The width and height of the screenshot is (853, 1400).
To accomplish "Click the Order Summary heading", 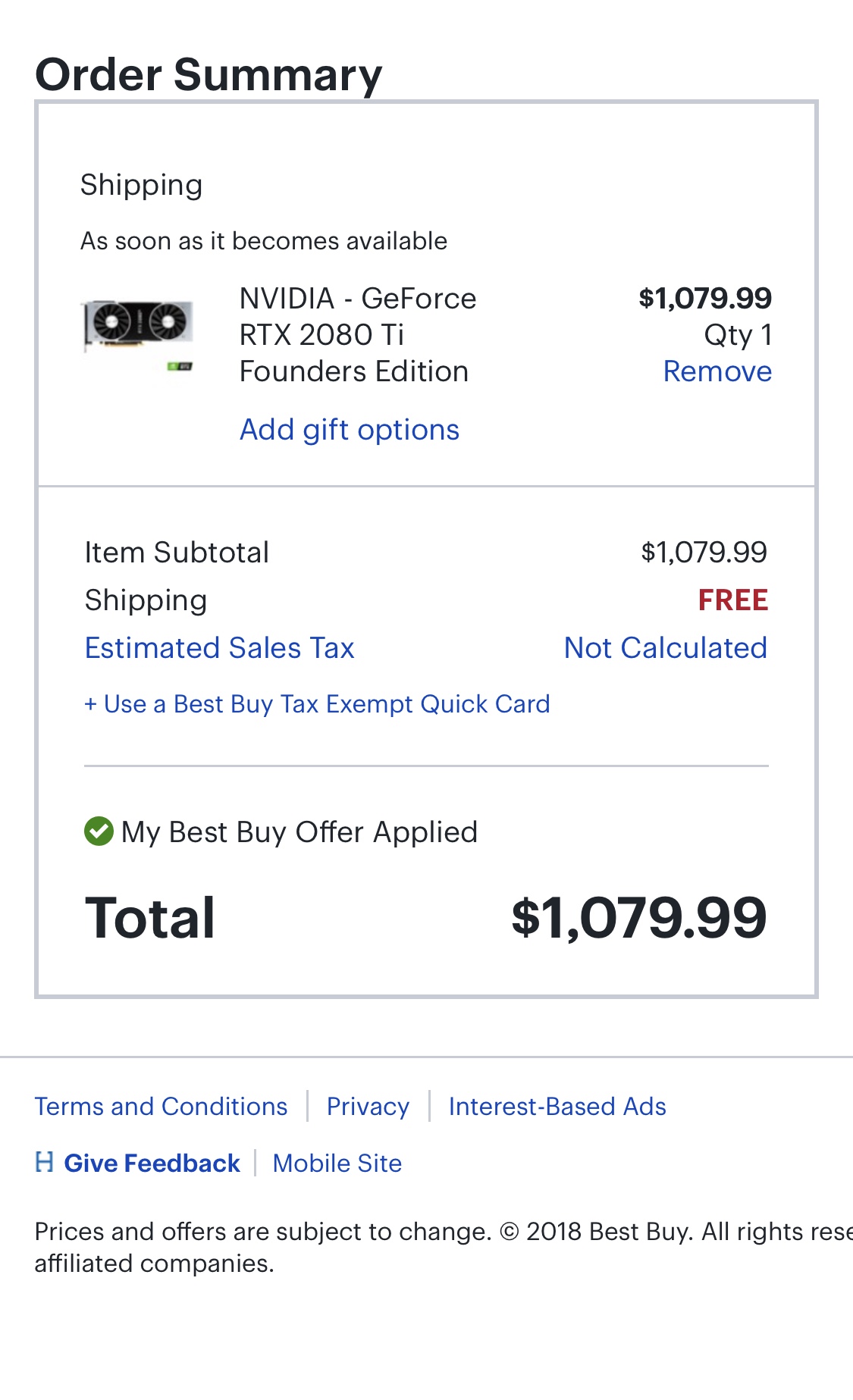I will 209,75.
